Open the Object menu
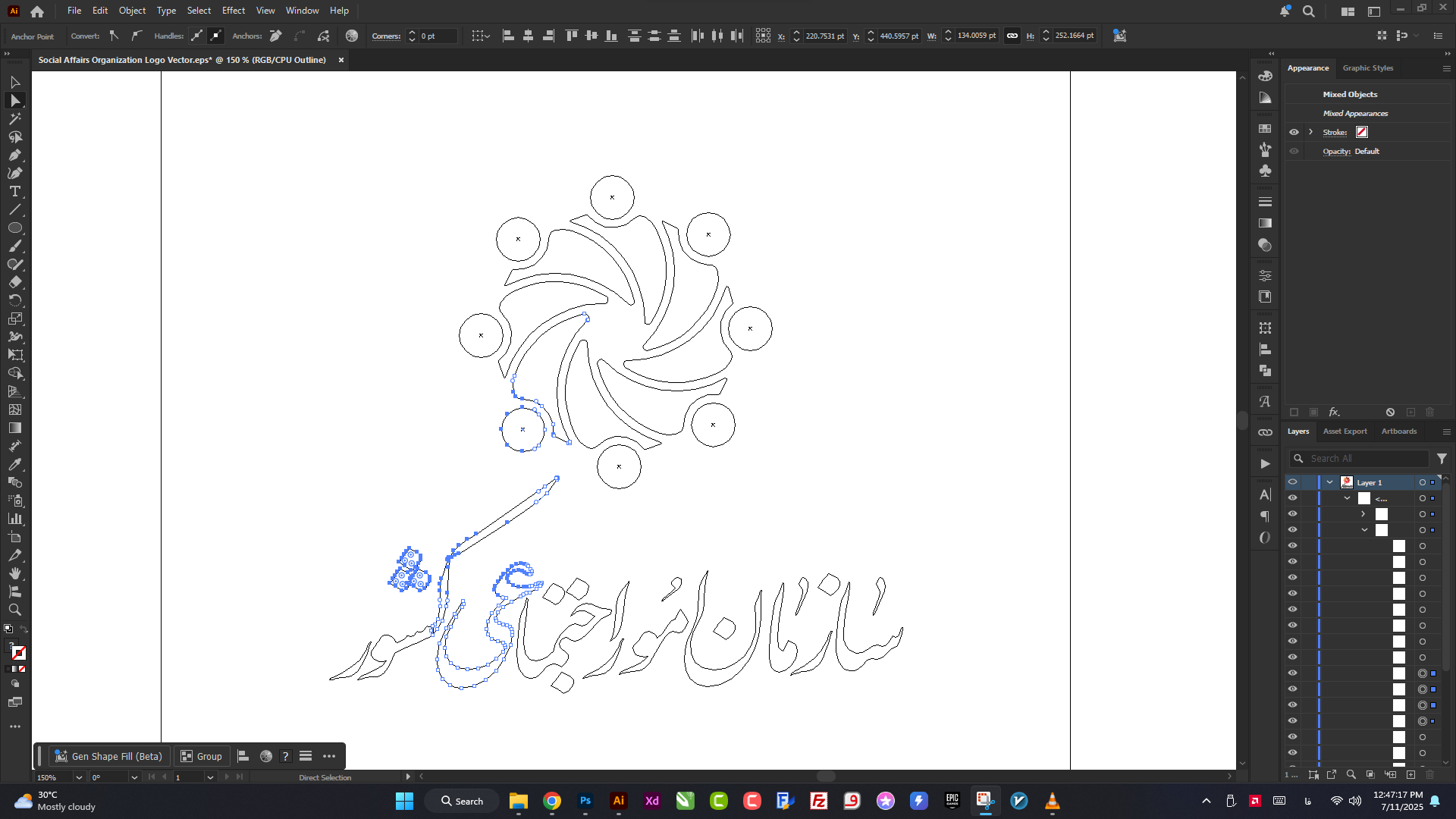The image size is (1456, 819). pos(132,11)
